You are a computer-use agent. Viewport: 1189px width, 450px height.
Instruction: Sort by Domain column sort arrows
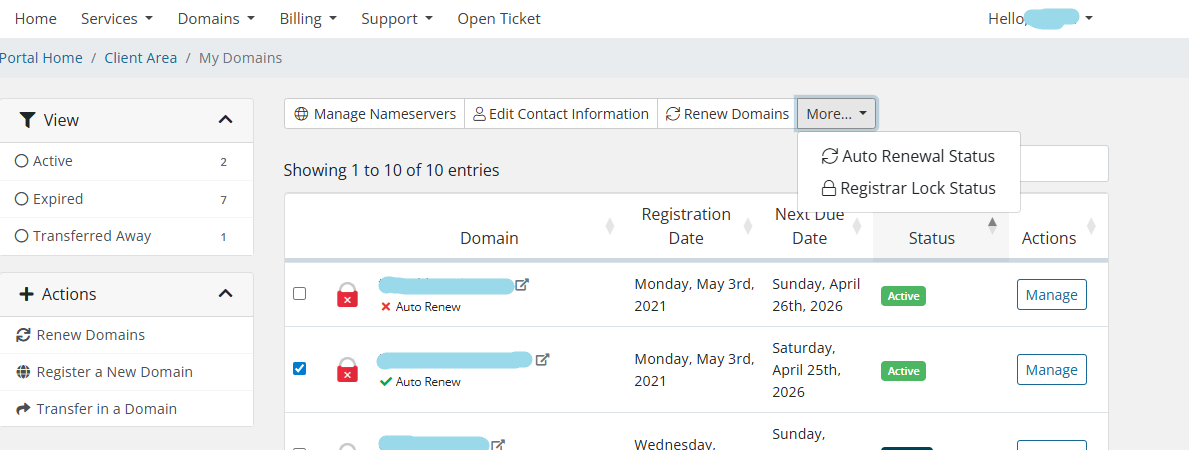610,227
